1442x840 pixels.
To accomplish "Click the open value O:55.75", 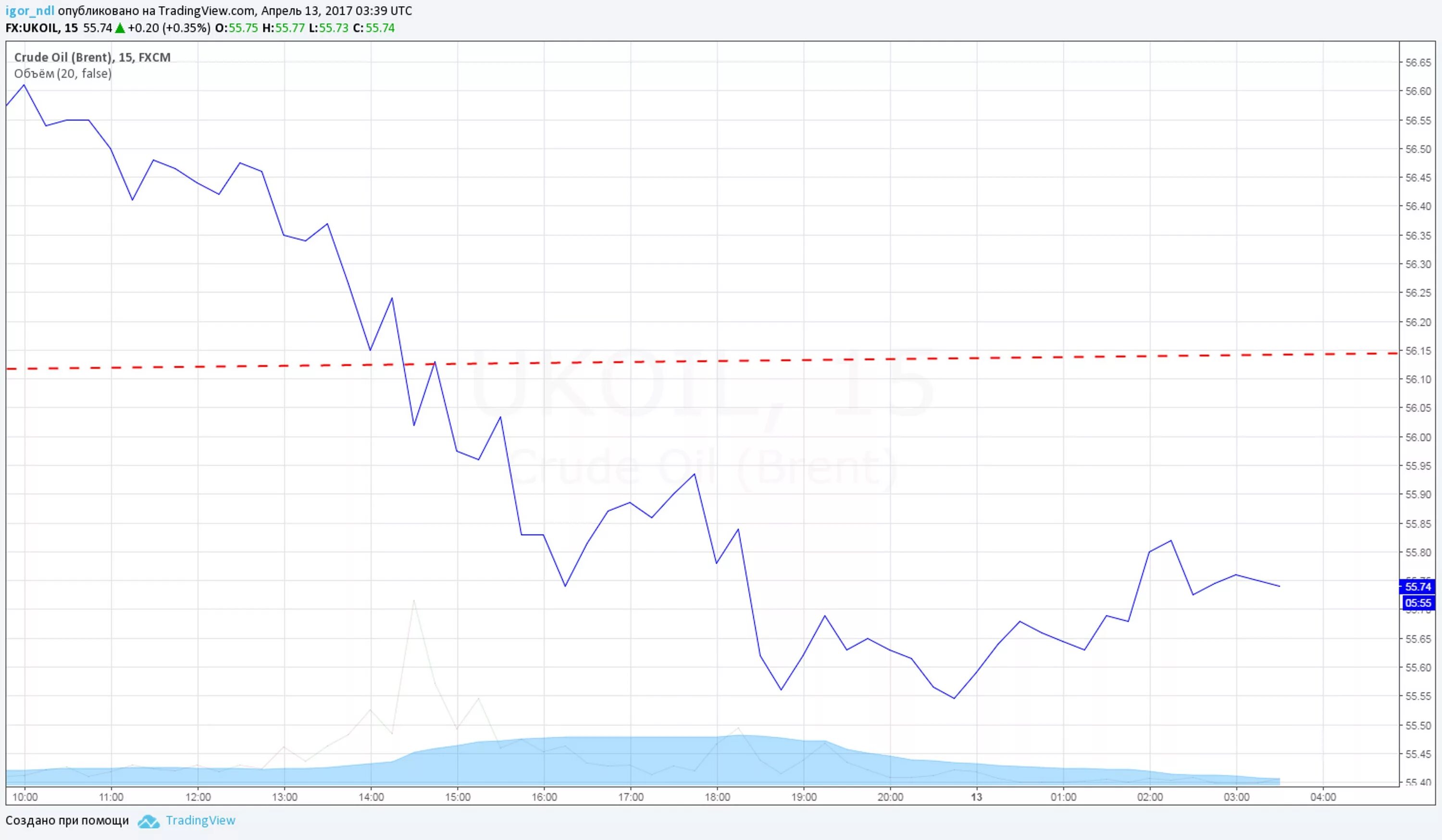I will 236,28.
